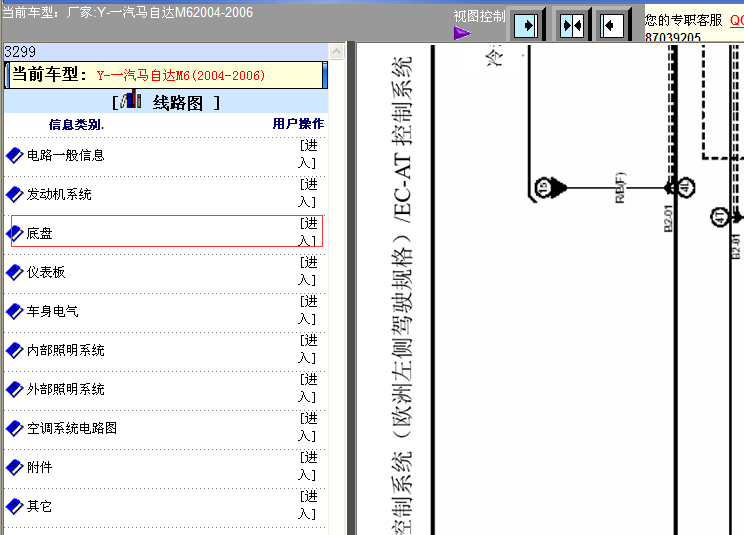This screenshot has height=535, width=744.
Task: Click the book icon beside 其它
Action: [15, 506]
